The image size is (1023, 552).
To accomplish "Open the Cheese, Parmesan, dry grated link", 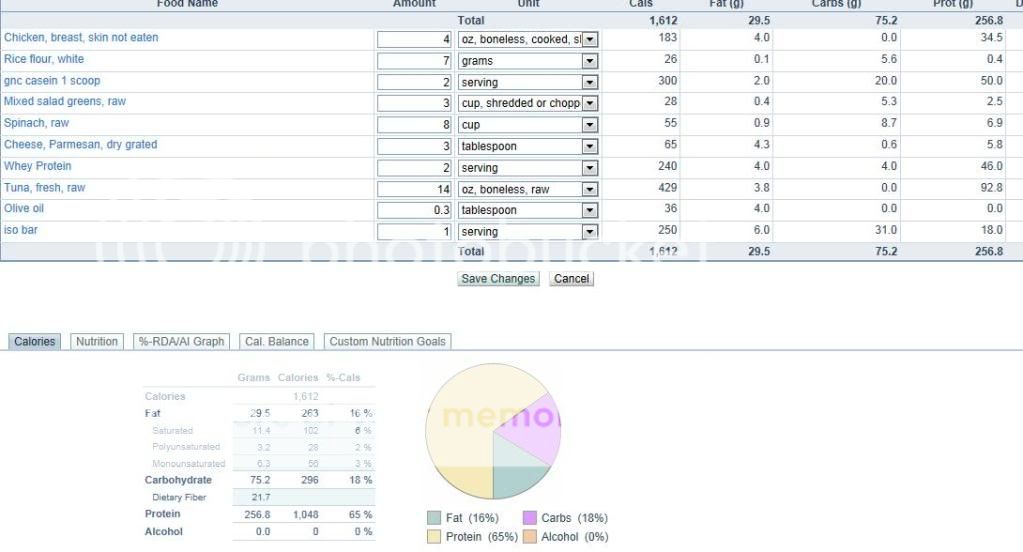I will tap(80, 145).
